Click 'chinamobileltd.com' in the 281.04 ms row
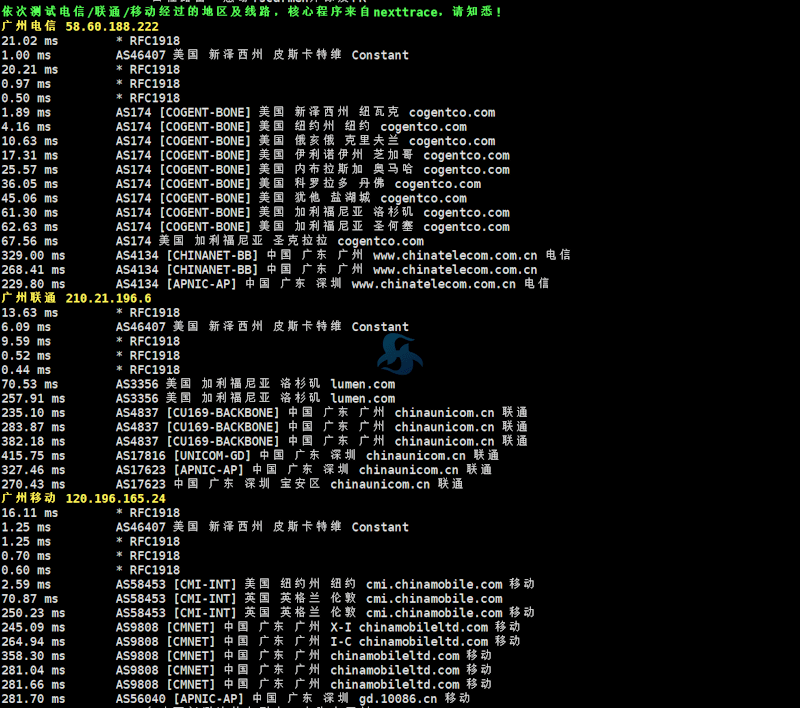Screen dimensions: 800x708 tap(395, 670)
